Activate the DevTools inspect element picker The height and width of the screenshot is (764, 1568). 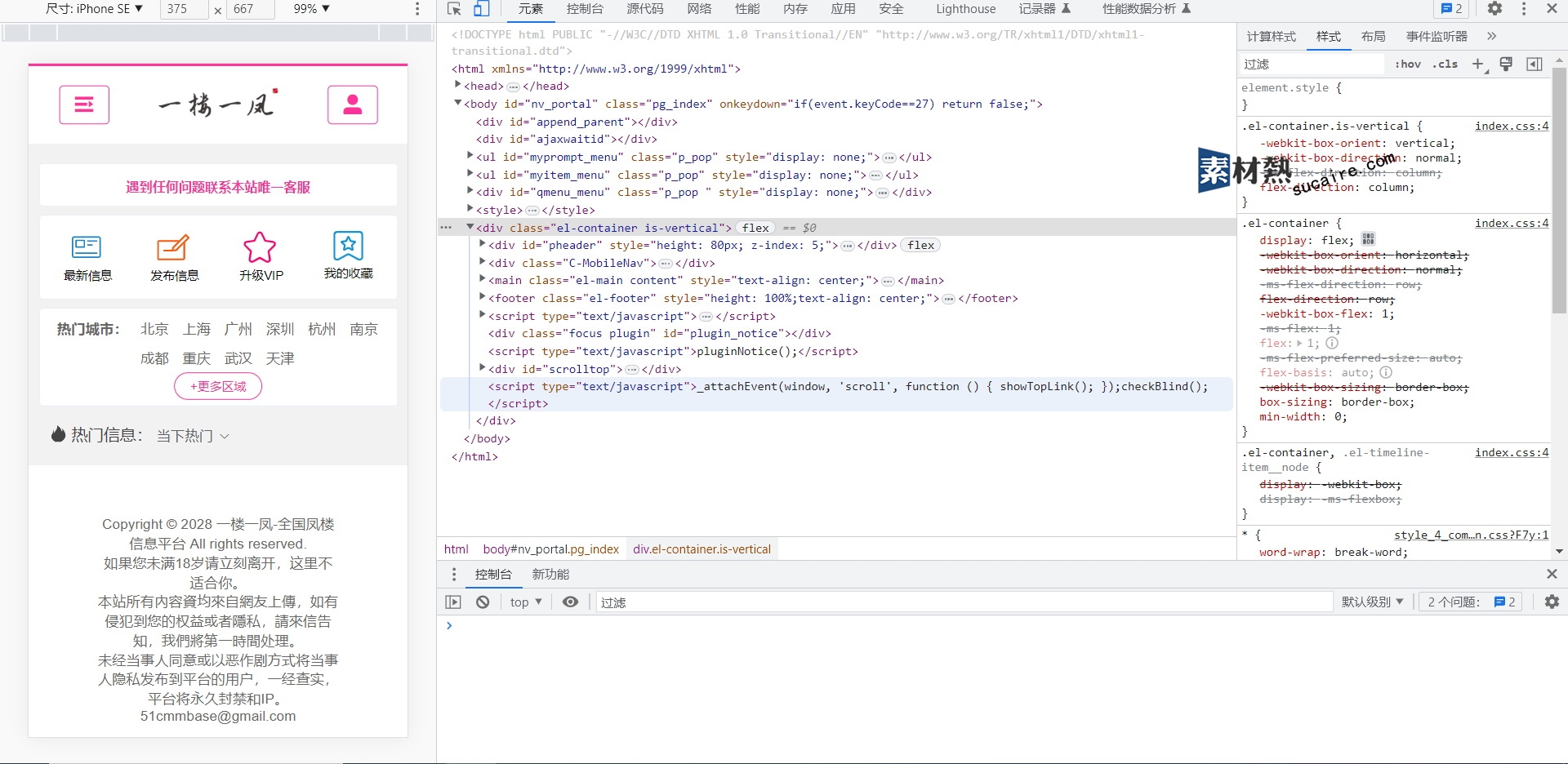point(455,9)
